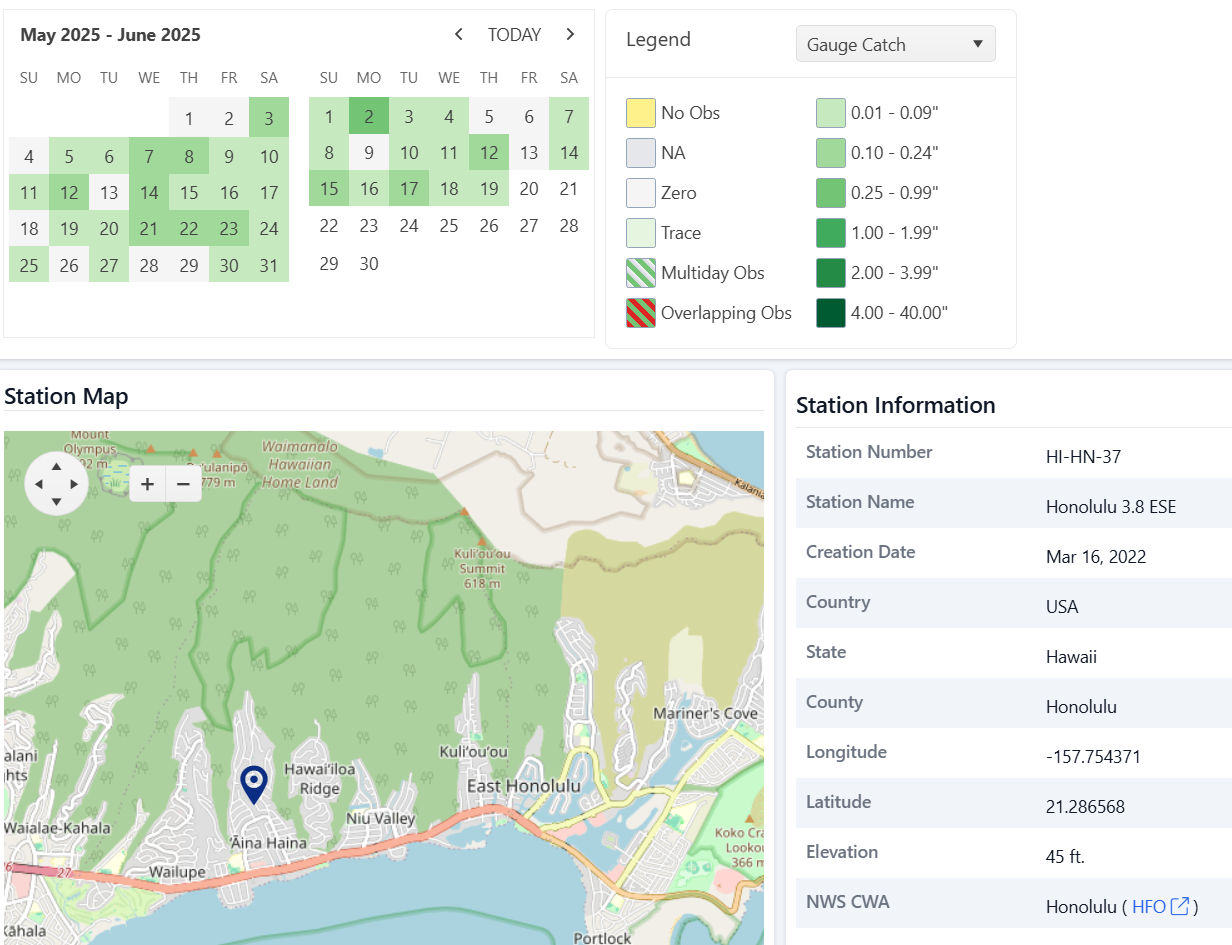Screen dimensions: 1232x945
Task: Zoom out on the station map
Action: (x=183, y=484)
